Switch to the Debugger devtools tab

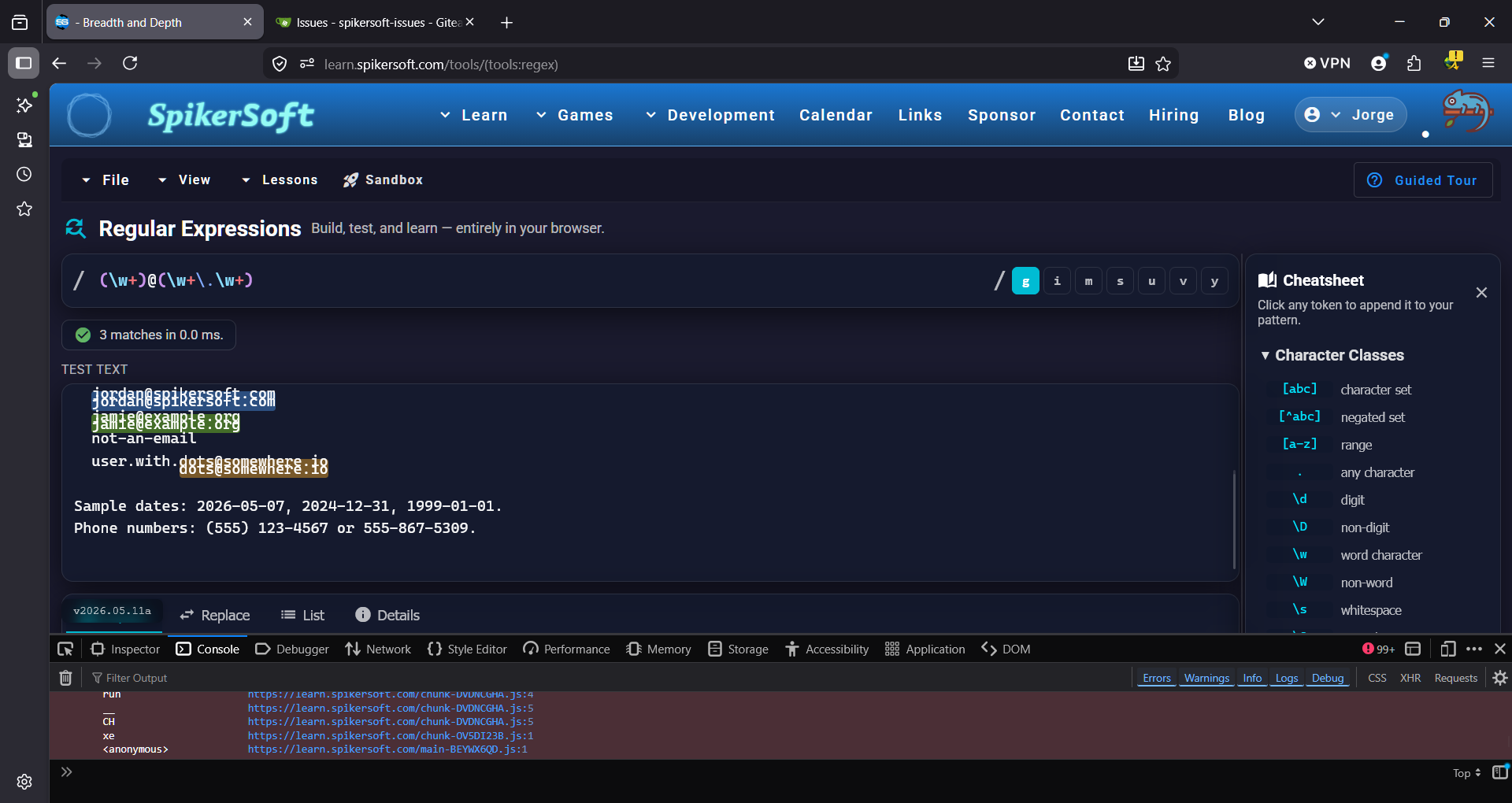[292, 649]
